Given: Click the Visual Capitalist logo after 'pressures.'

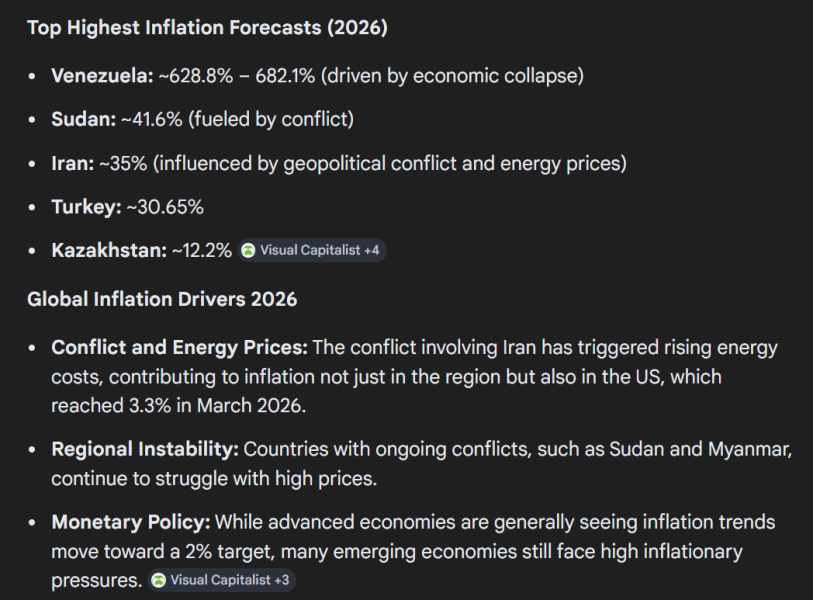Looking at the screenshot, I should [159, 580].
